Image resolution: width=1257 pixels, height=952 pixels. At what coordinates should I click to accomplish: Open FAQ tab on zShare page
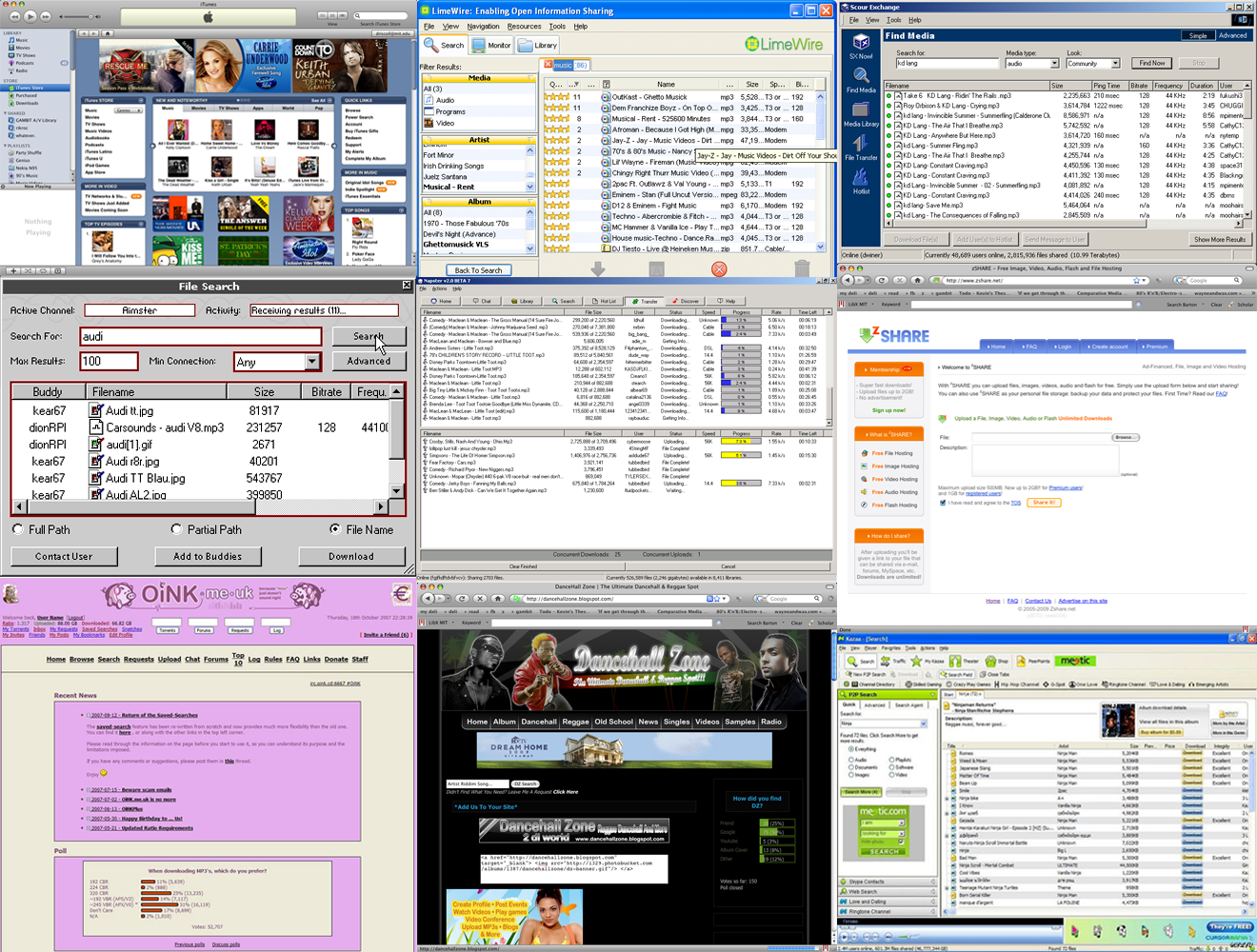[1028, 347]
